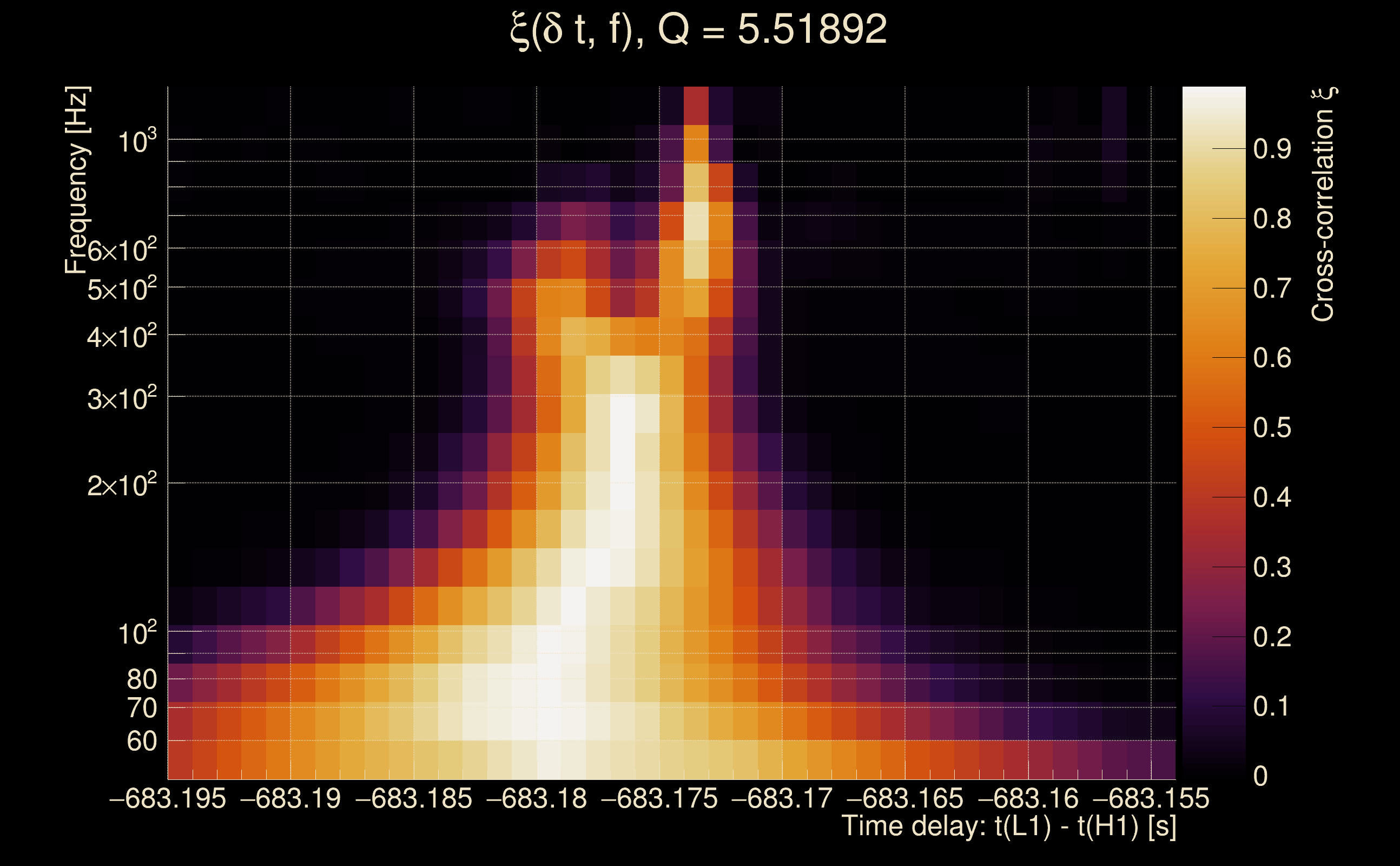Click the x-axis tick label –683.165
Screen dimensions: 1400x866
[x=905, y=799]
